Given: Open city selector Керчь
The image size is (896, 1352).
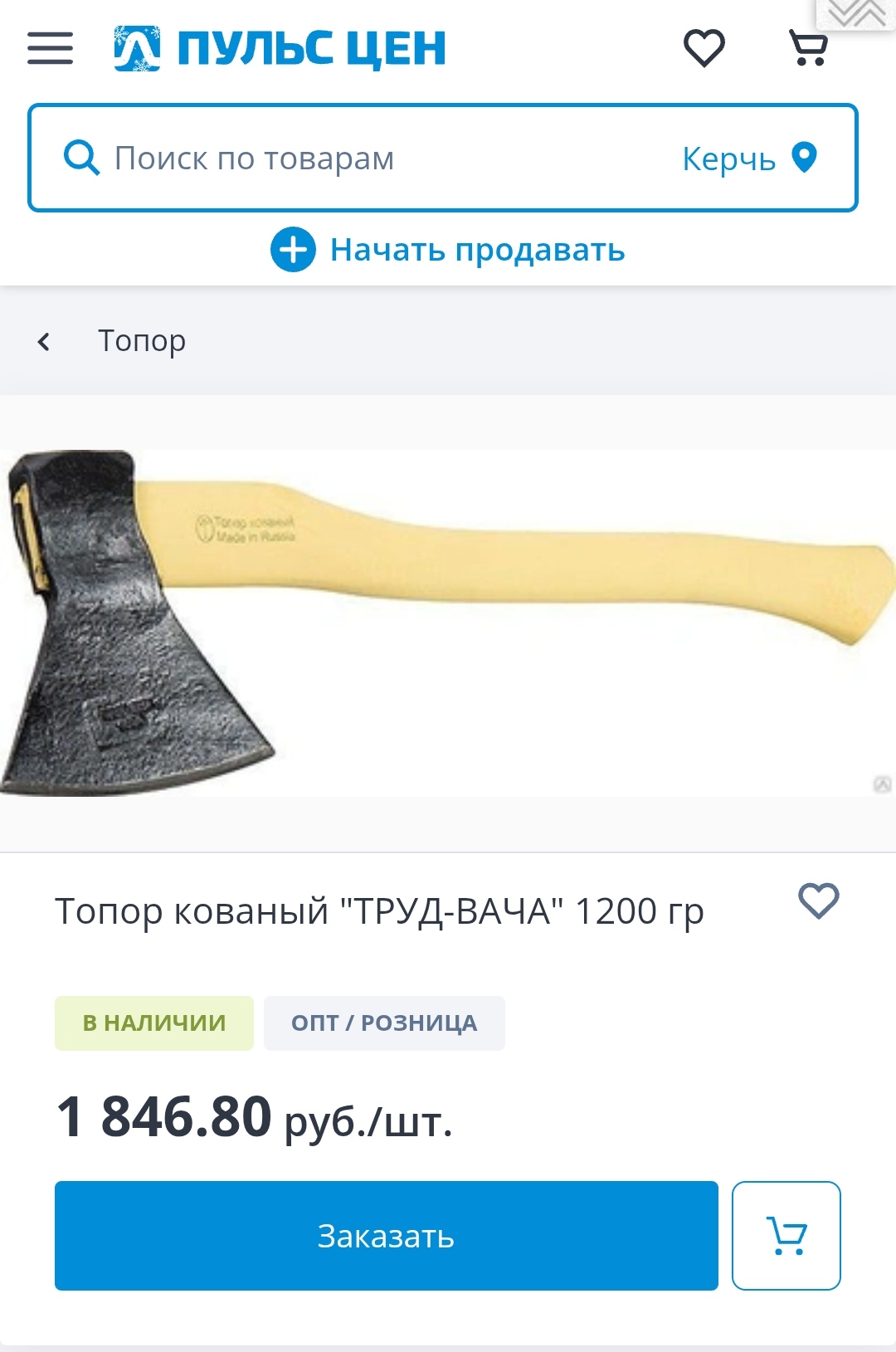Looking at the screenshot, I should point(729,158).
